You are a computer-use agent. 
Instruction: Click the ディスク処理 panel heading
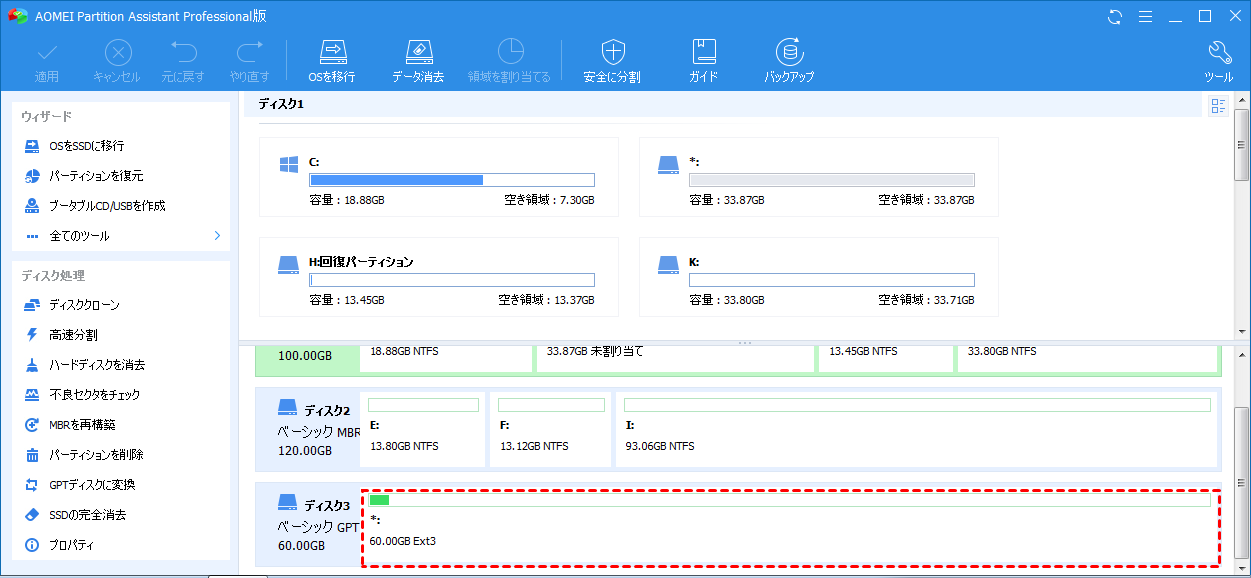click(53, 276)
